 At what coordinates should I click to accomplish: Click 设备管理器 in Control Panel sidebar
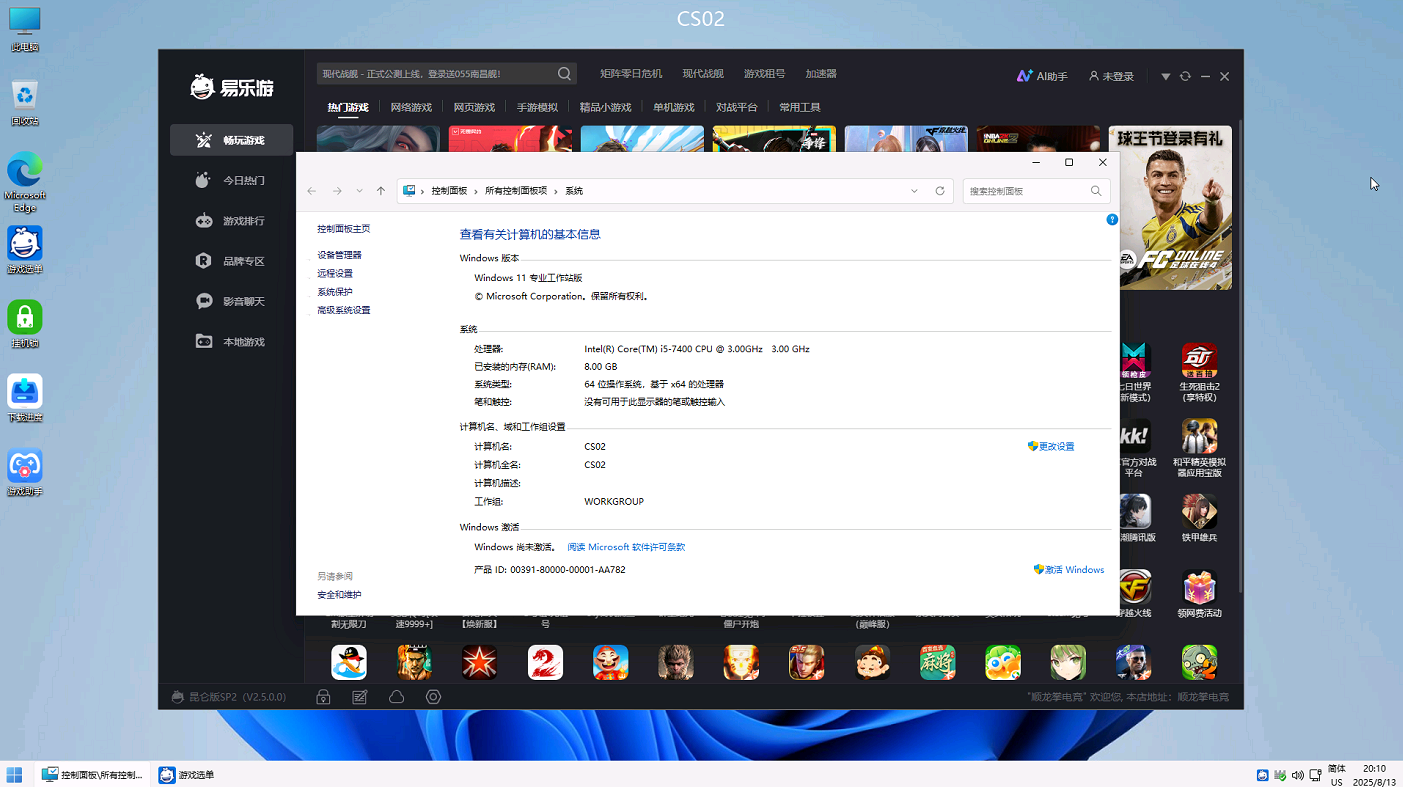click(x=340, y=255)
